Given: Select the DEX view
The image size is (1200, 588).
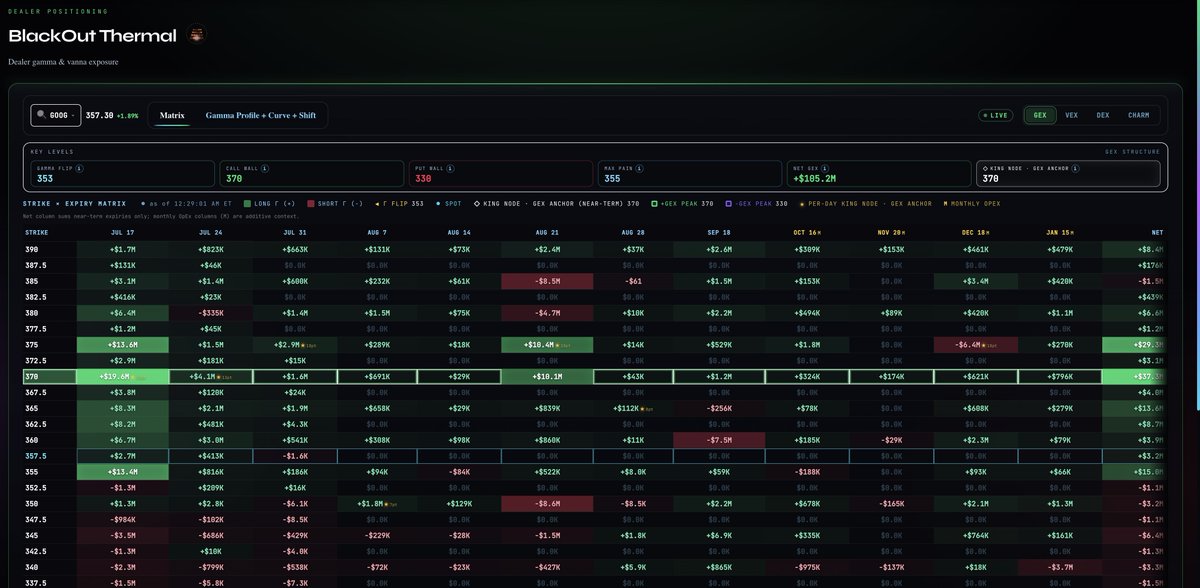Looking at the screenshot, I should tap(1102, 116).
